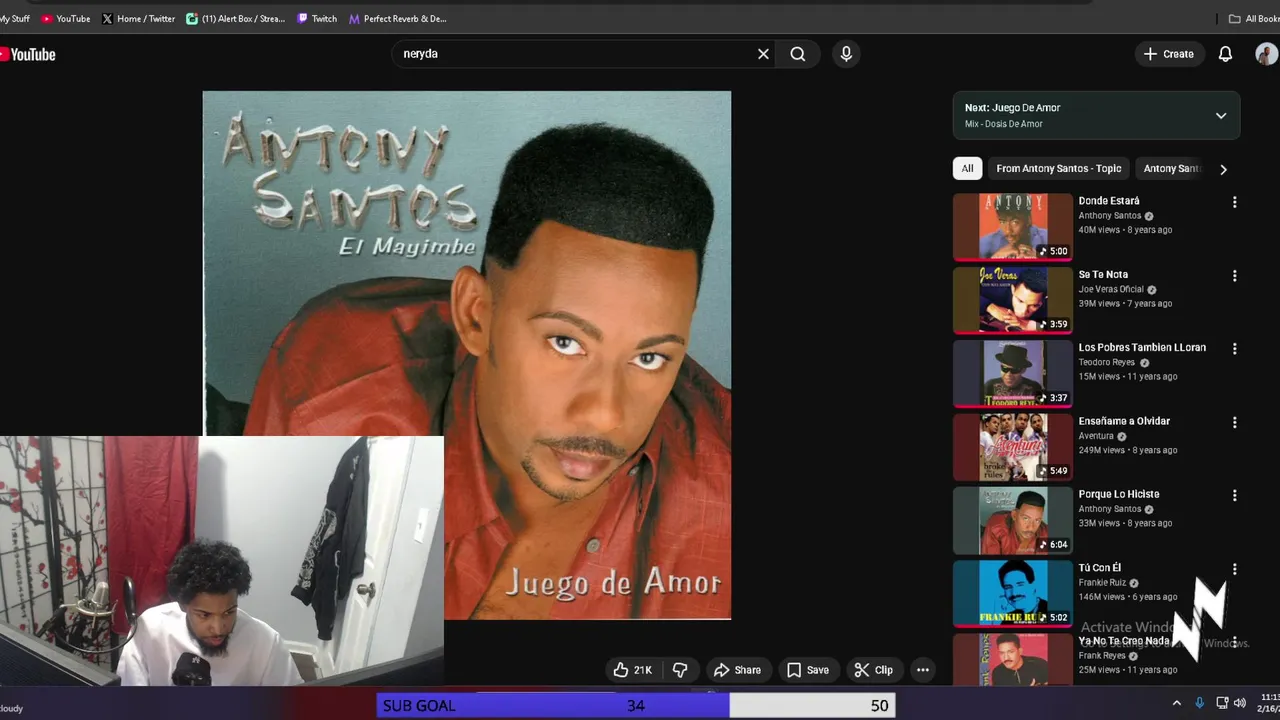Open options menu for Los Pobres Tambien LLoran
This screenshot has height=720, width=1280.
1234,348
